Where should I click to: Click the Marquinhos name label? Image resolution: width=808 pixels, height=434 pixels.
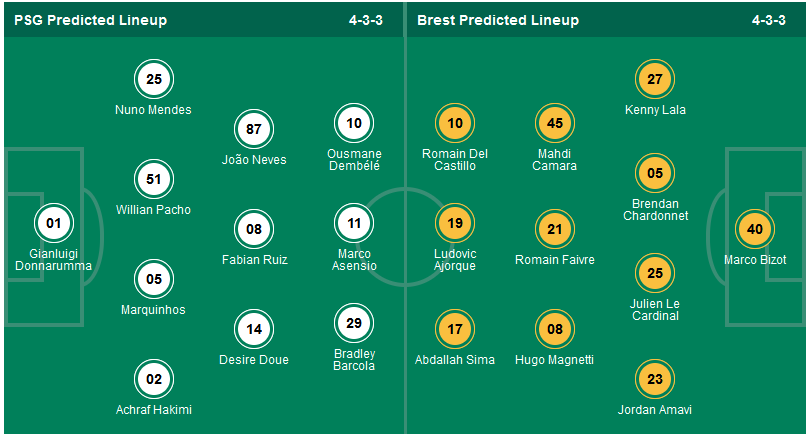[x=154, y=310]
